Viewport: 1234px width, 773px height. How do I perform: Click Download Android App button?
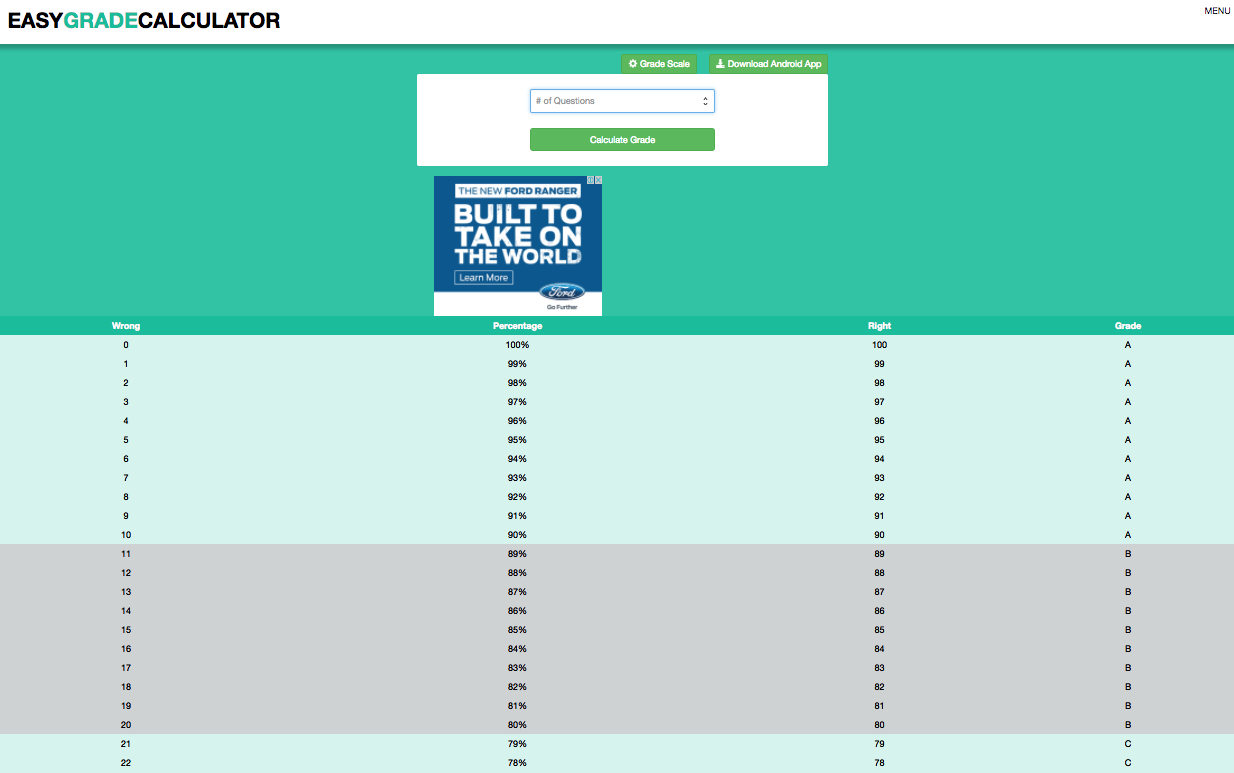[x=768, y=64]
